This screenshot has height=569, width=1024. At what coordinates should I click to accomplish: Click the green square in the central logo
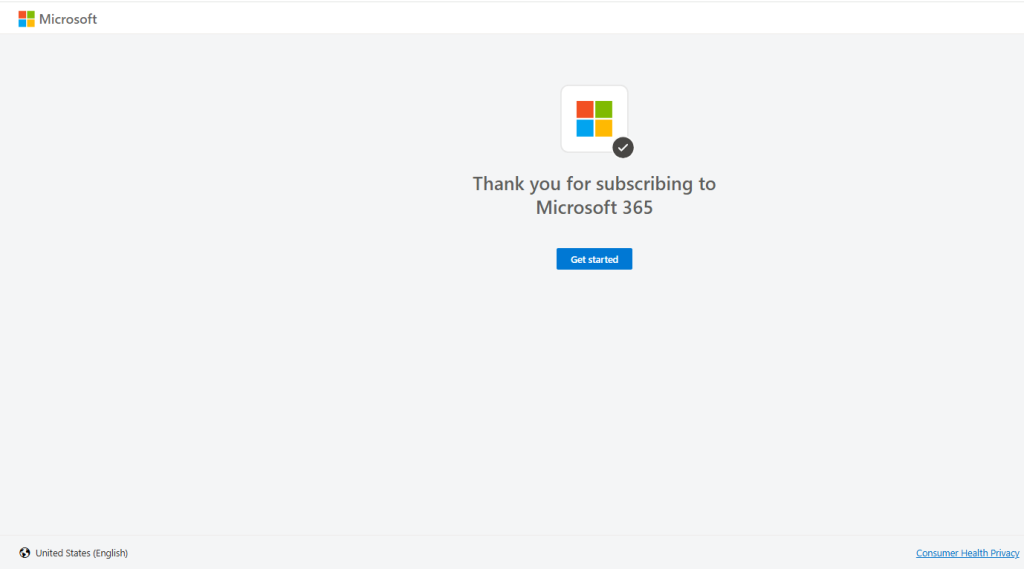tap(604, 109)
